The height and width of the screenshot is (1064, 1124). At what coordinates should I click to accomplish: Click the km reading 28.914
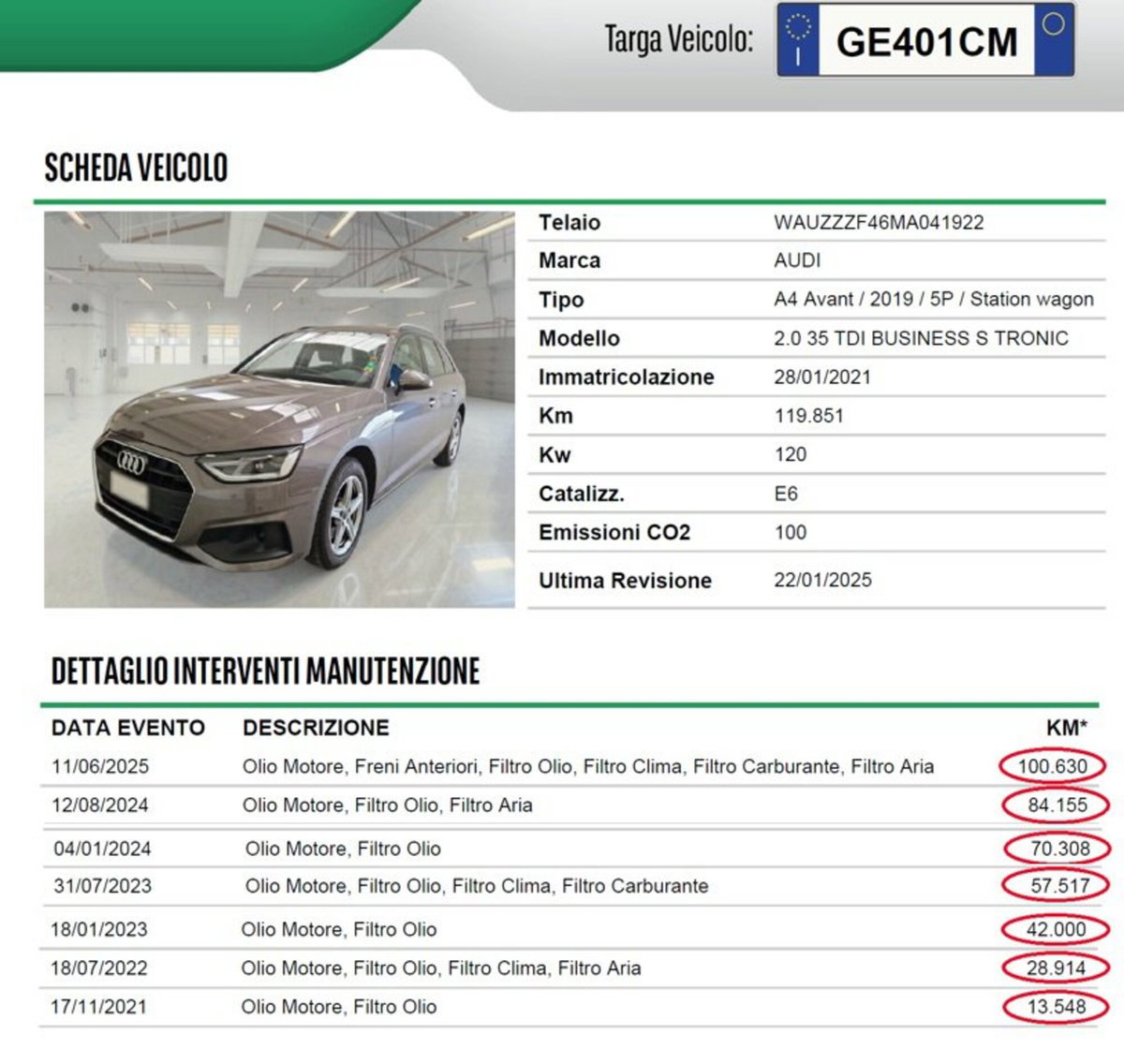pyautogui.click(x=1057, y=968)
